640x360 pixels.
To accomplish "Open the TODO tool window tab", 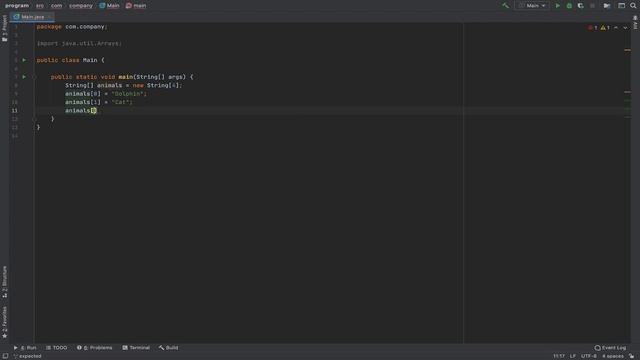I will pyautogui.click(x=56, y=348).
